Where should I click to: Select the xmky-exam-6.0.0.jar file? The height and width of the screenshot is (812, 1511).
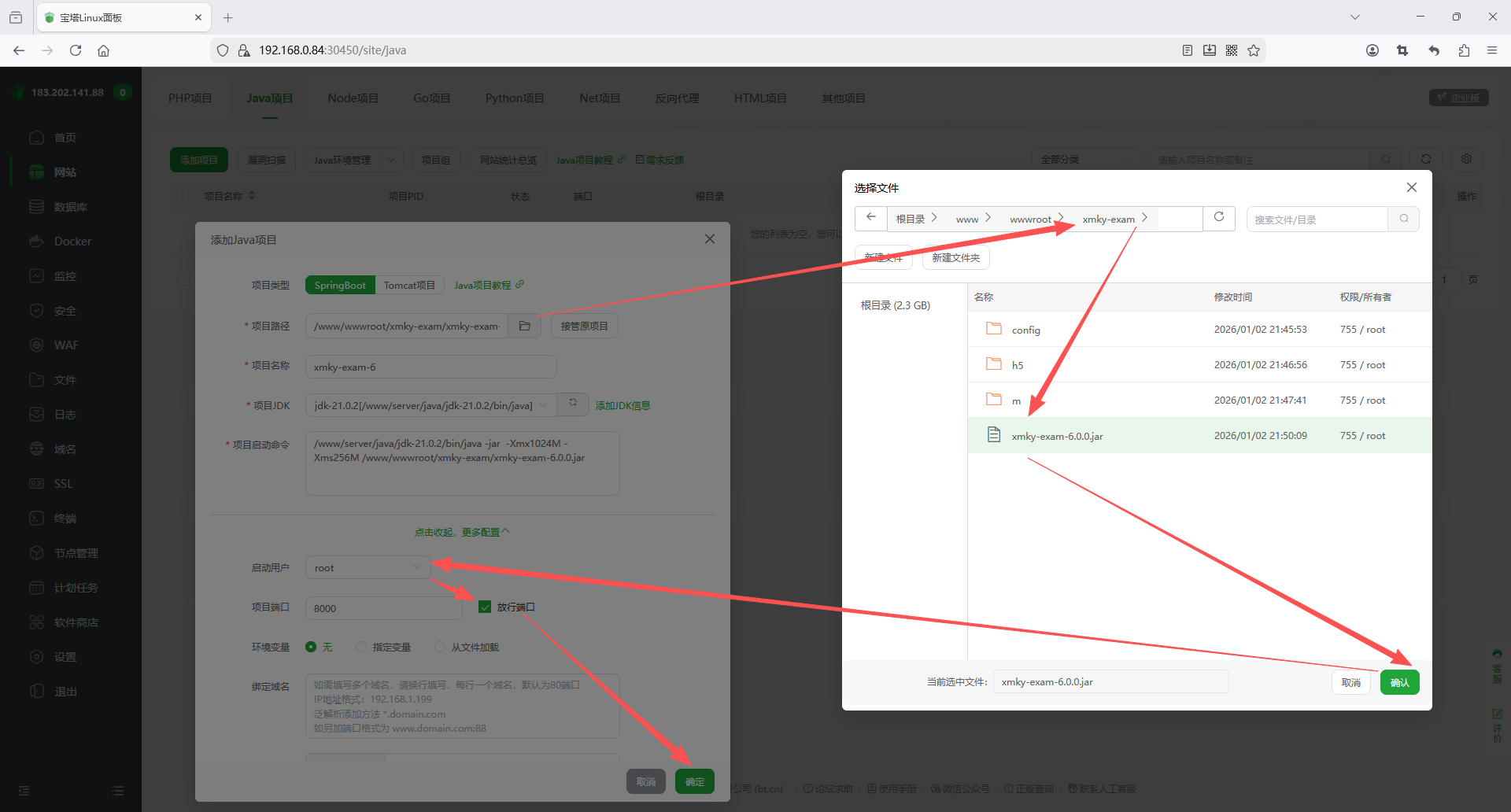pos(1057,436)
